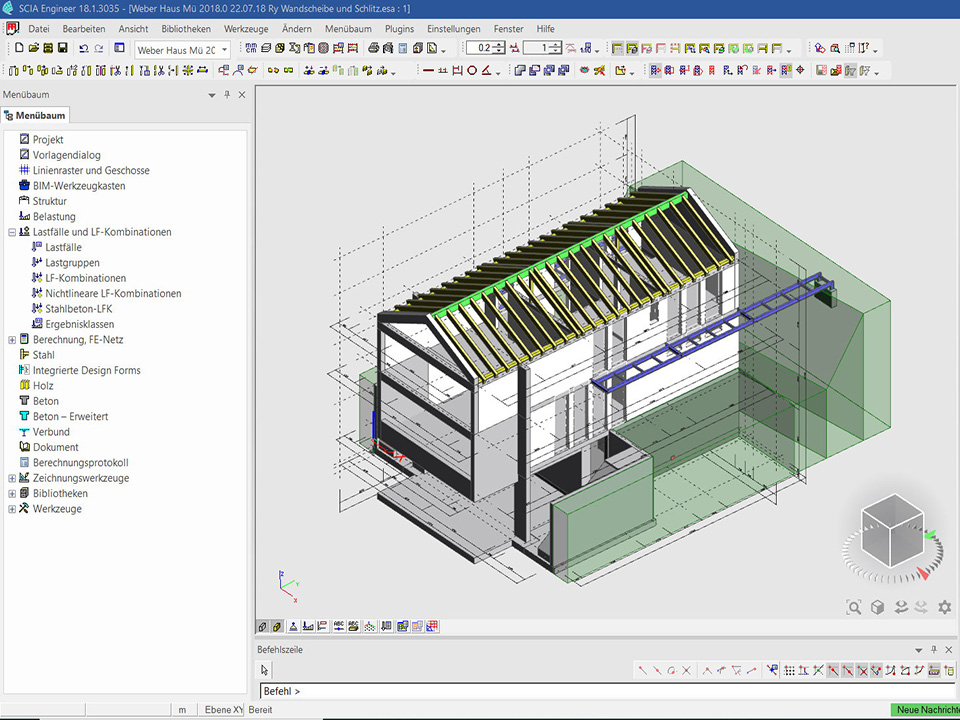Screen dimensions: 960x720
Task: Toggle the second surface render icon in the view bar
Action: 277,626
